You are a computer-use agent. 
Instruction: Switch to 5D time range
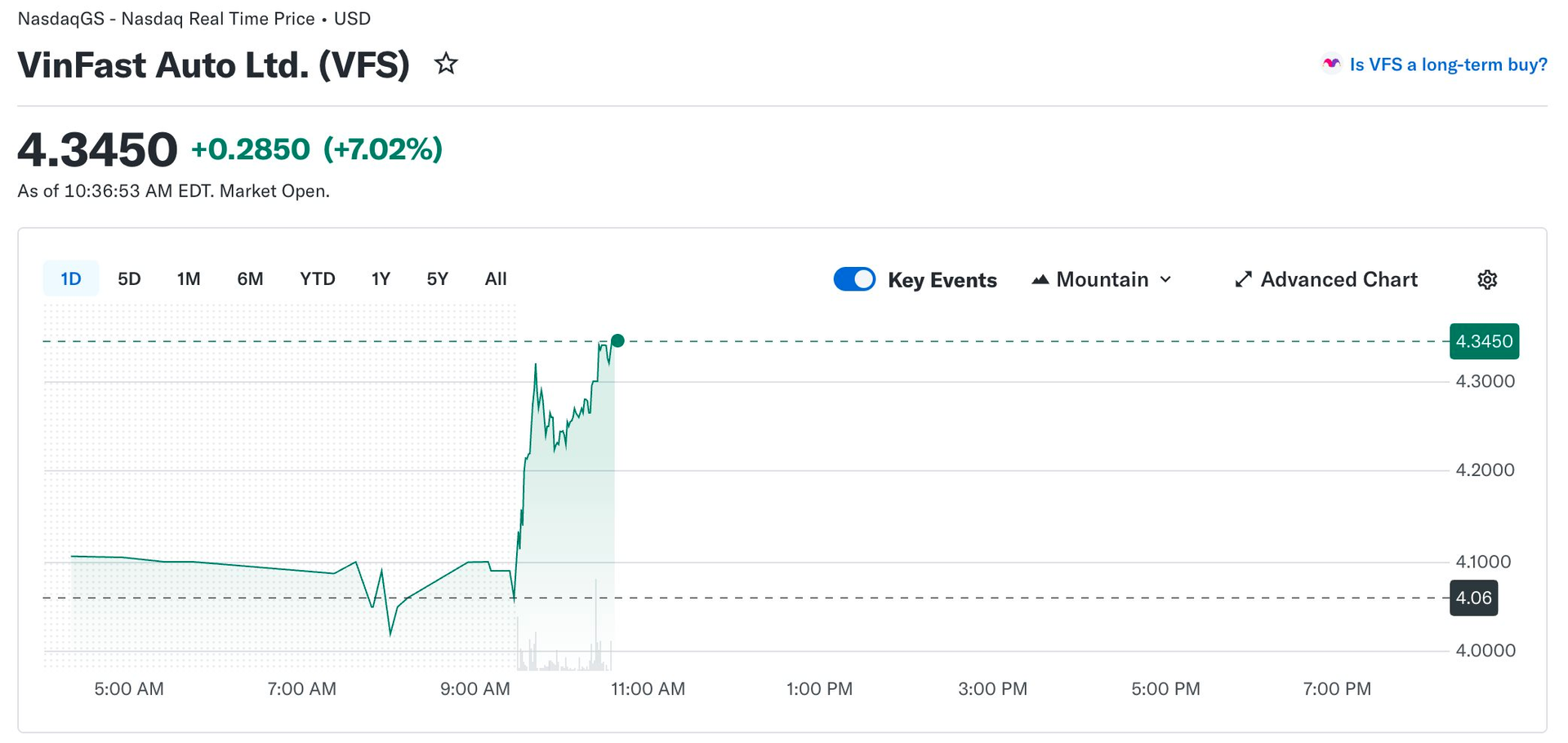click(129, 279)
